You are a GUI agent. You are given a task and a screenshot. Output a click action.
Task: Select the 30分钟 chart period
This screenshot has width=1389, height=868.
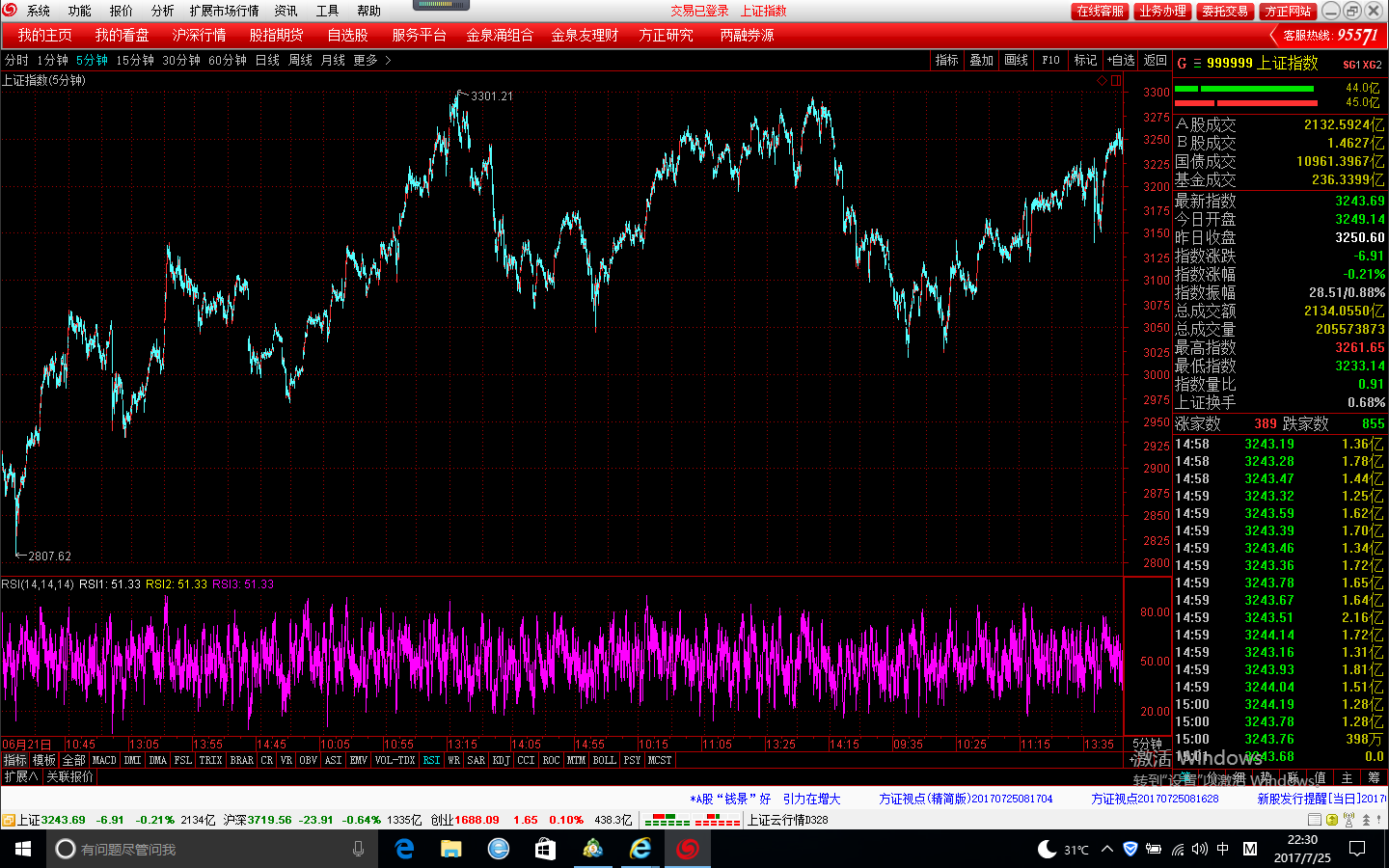tap(181, 60)
